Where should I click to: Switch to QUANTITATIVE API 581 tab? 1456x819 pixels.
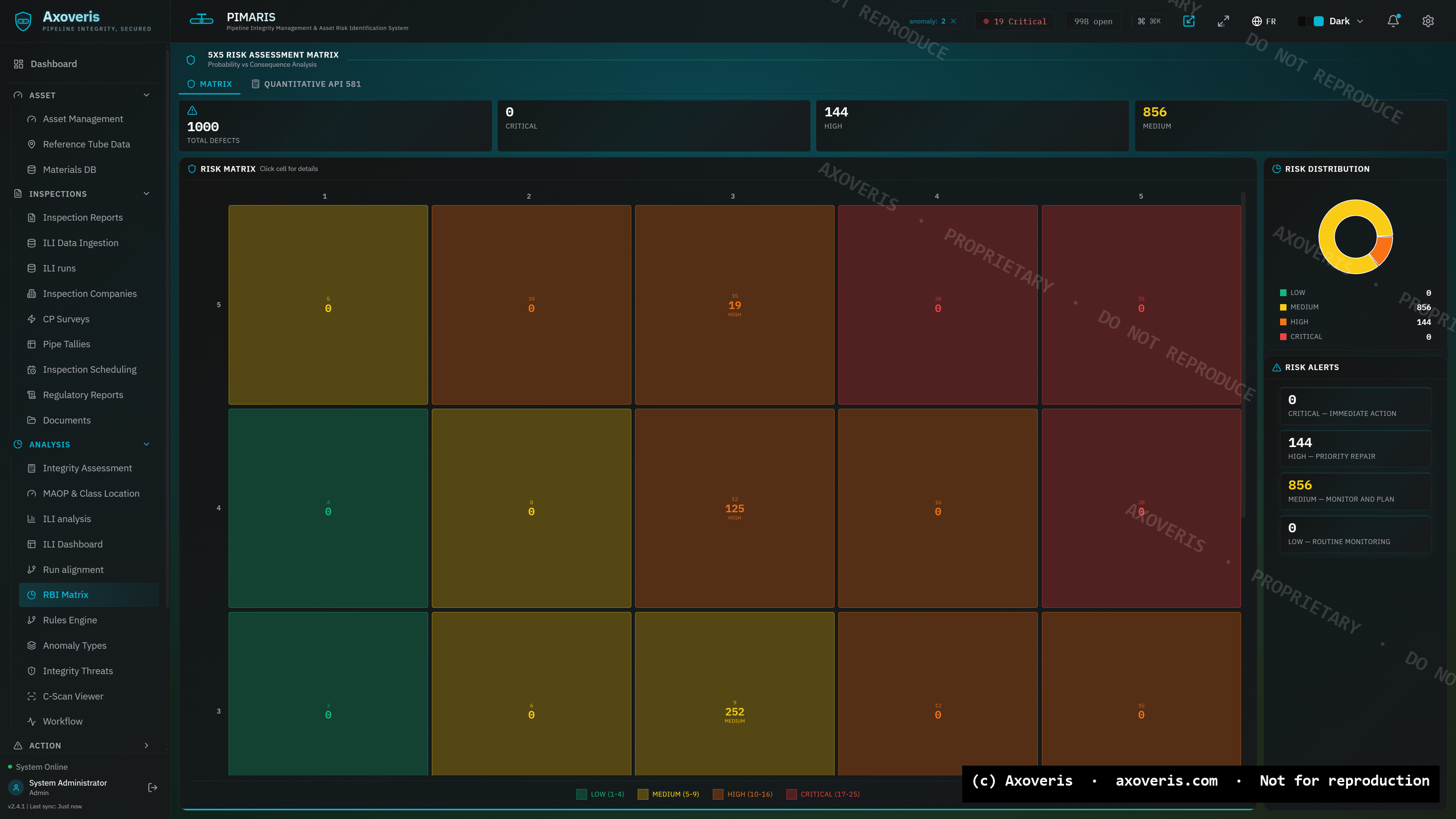pyautogui.click(x=306, y=84)
